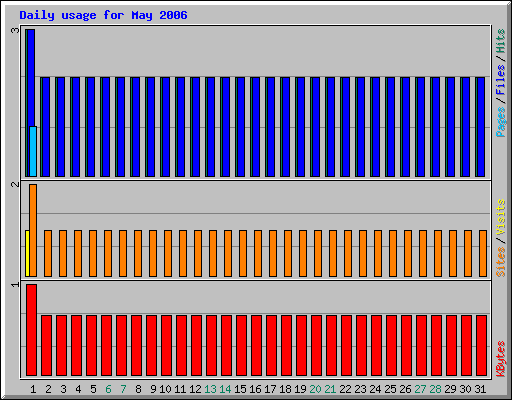The image size is (512, 400).
Task: Click day label "8" on the x-axis
Action: pos(138,389)
